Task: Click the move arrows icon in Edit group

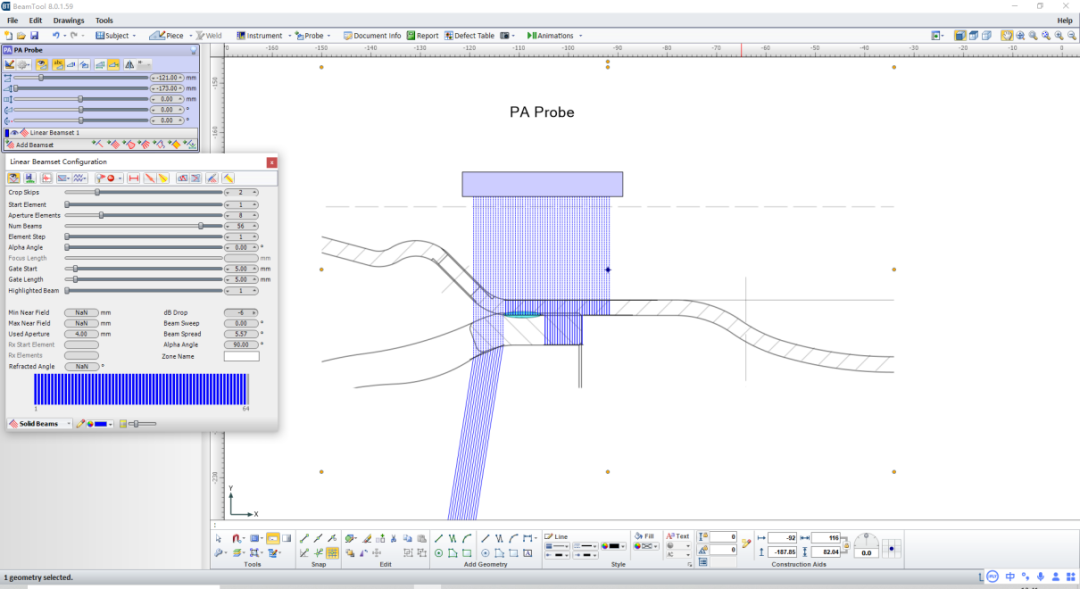Action: [377, 552]
